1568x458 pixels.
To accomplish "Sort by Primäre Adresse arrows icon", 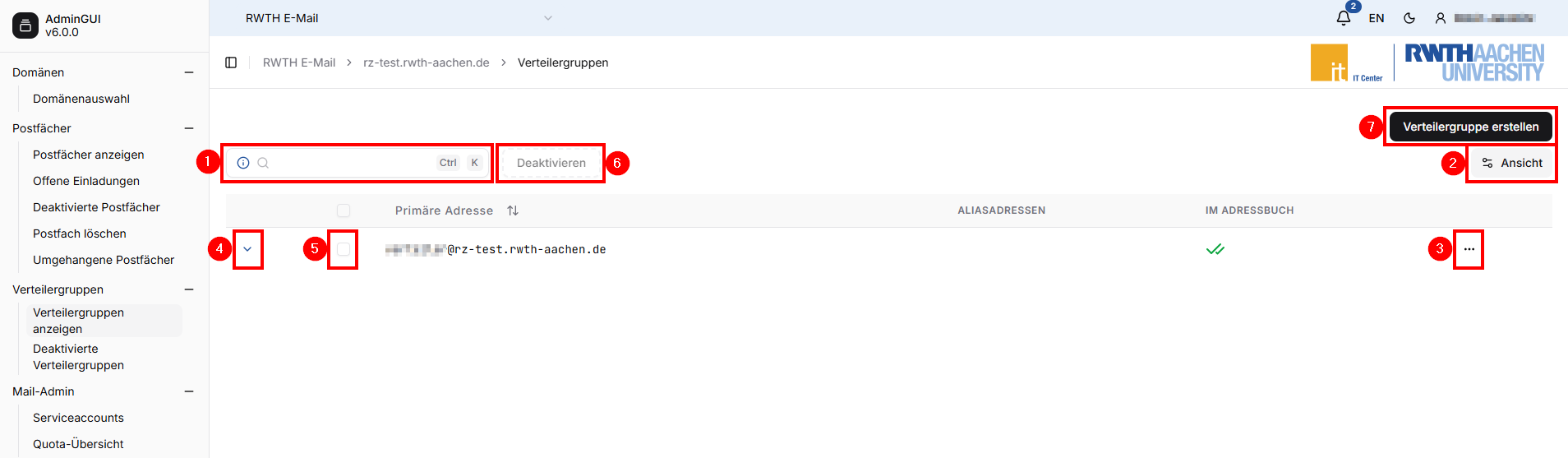I will [513, 210].
